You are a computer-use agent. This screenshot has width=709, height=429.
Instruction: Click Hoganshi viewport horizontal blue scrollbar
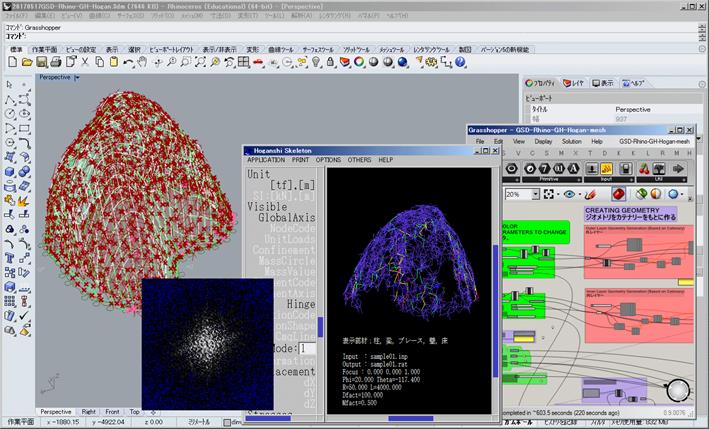pyautogui.click(x=411, y=418)
